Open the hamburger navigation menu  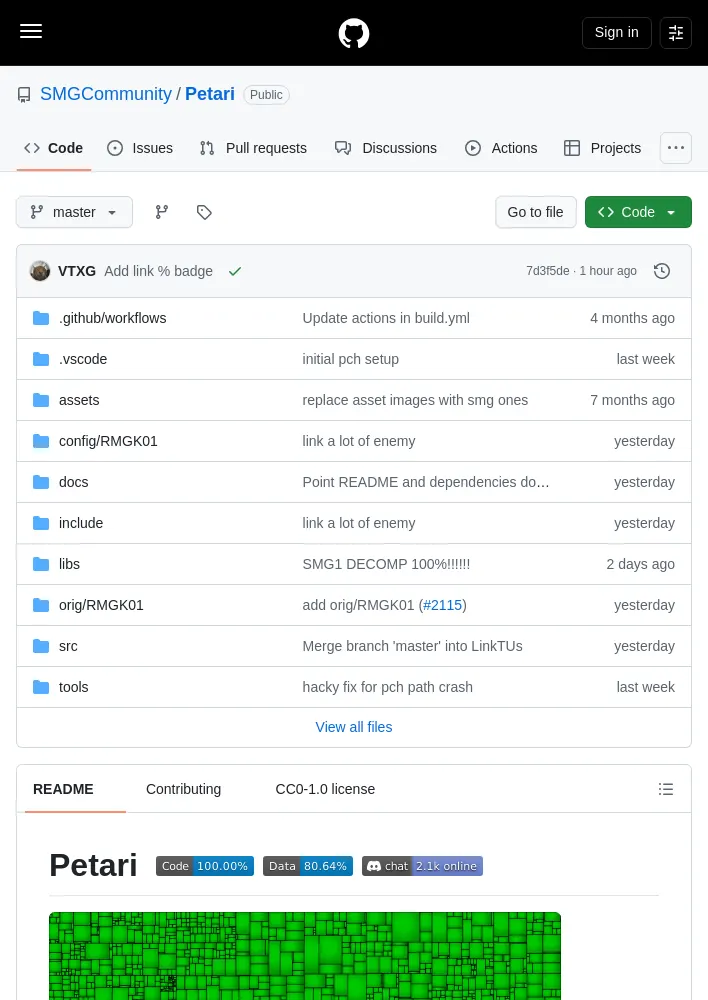point(31,31)
